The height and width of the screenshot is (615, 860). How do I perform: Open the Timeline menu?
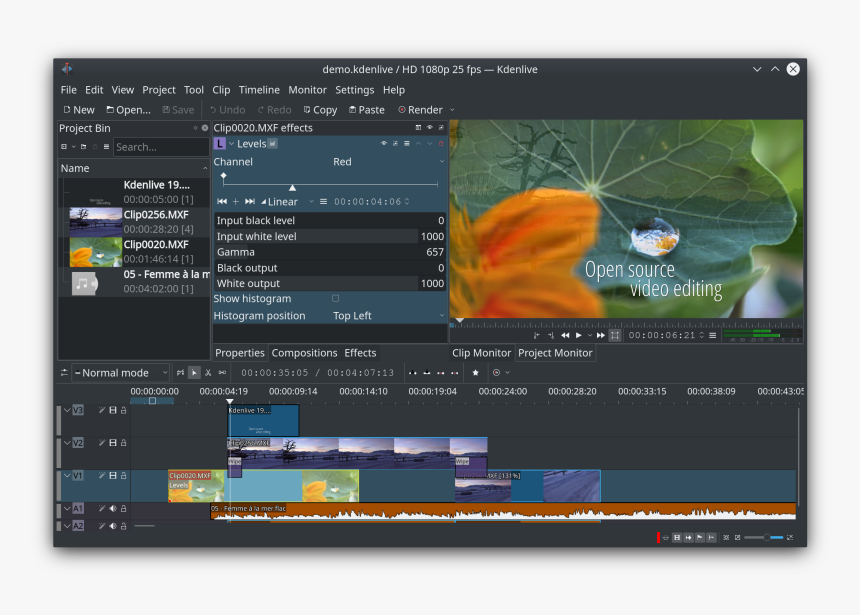tap(259, 90)
